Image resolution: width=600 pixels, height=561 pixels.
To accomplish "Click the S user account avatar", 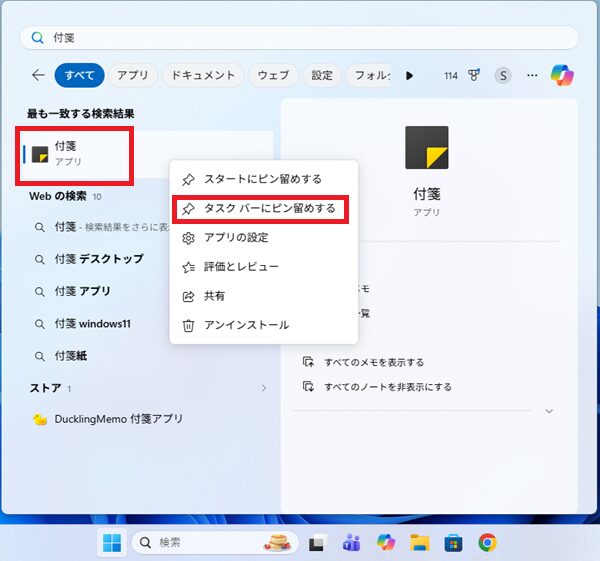I will point(503,75).
